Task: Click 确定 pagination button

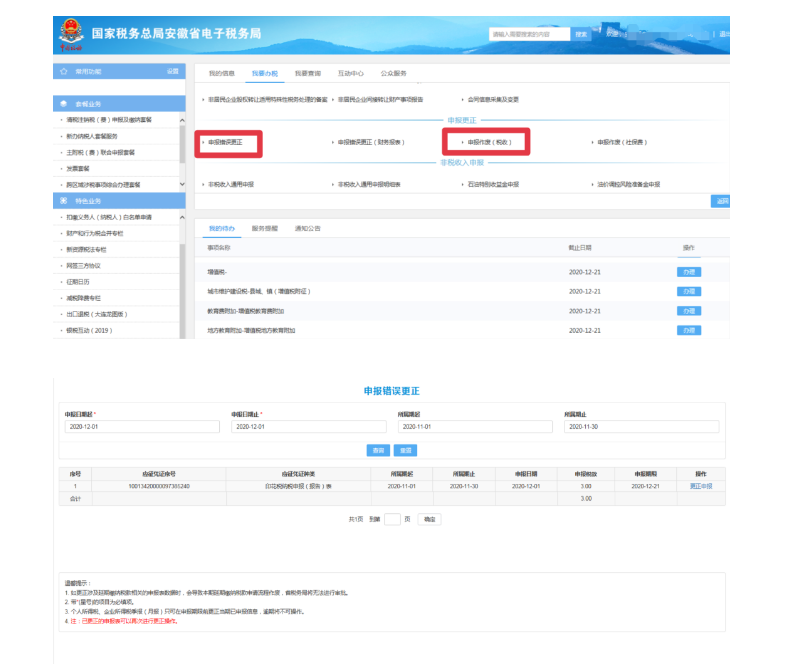Action: pyautogui.click(x=429, y=519)
